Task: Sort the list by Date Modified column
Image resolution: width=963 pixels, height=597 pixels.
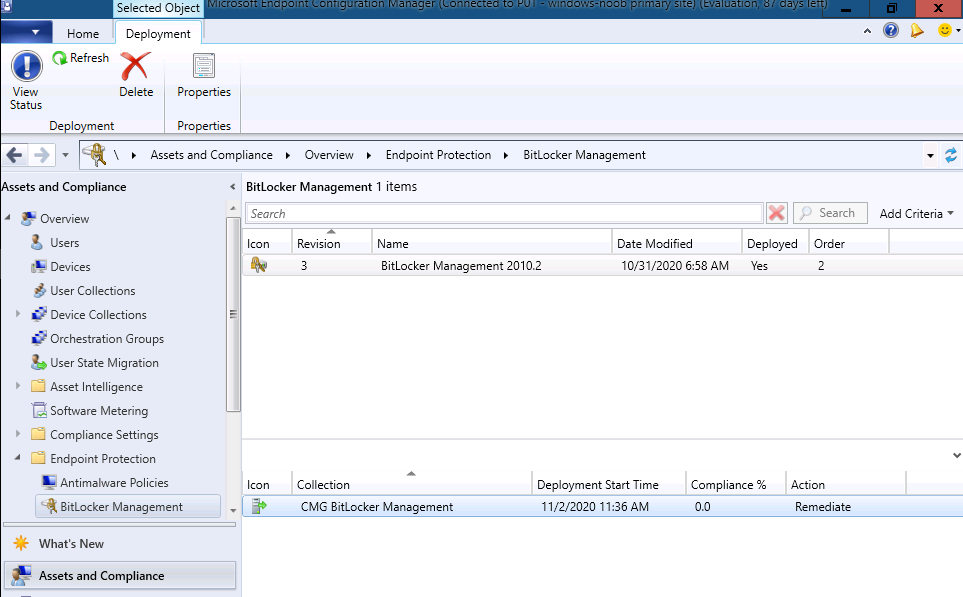Action: point(677,243)
